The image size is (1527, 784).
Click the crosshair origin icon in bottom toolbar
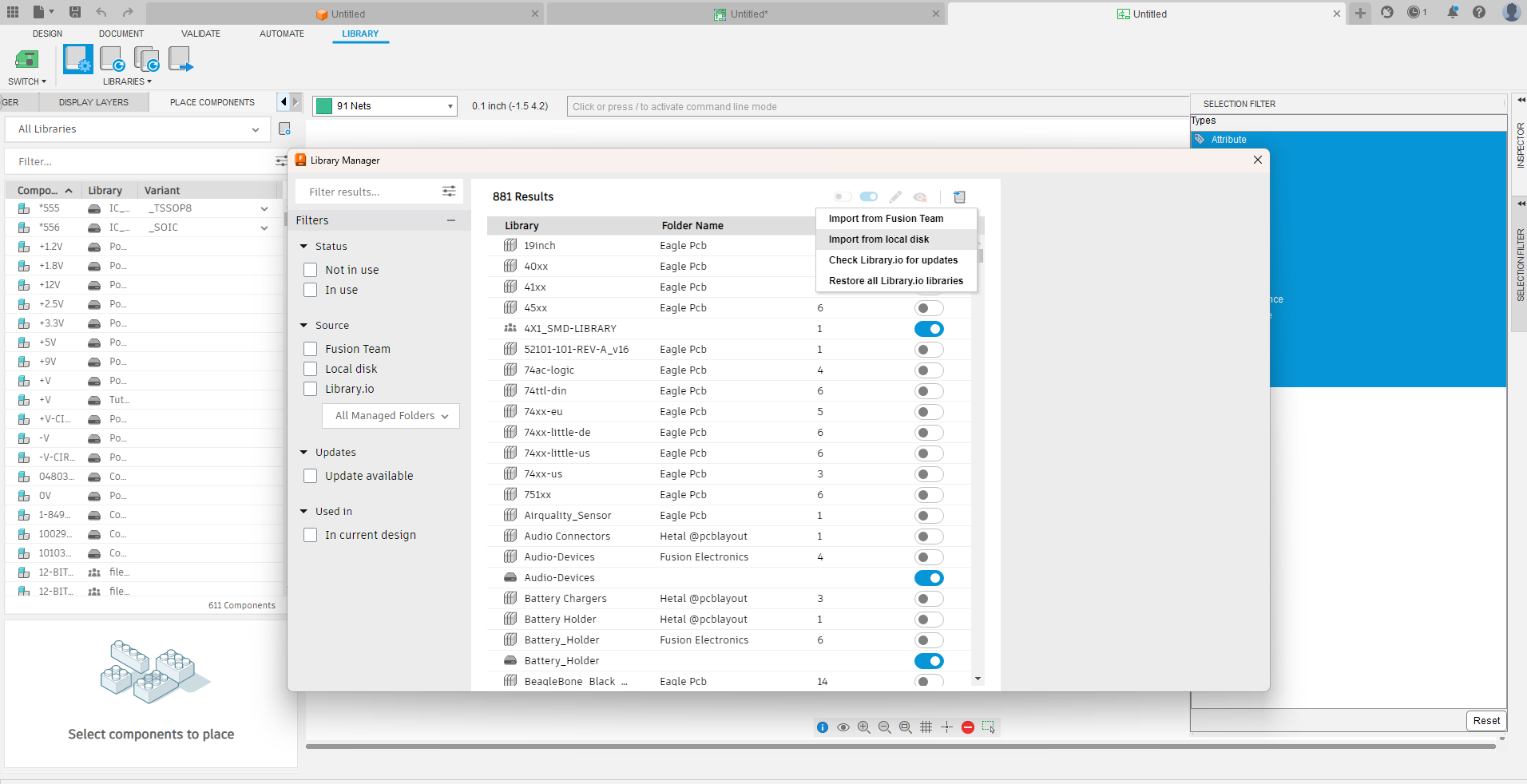pos(947,727)
